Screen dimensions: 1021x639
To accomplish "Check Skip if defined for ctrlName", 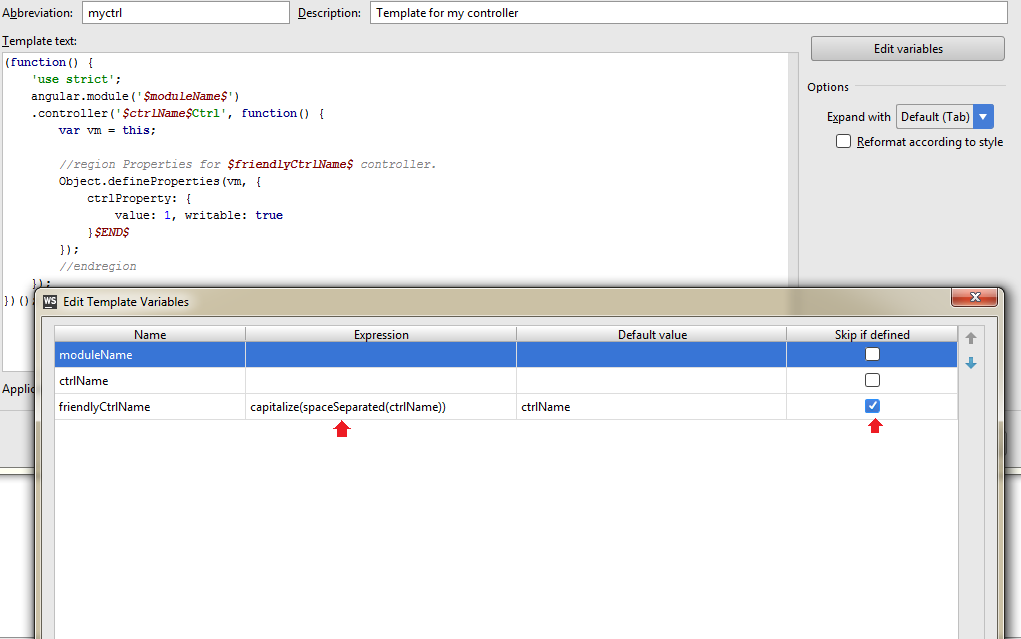I will click(x=872, y=380).
